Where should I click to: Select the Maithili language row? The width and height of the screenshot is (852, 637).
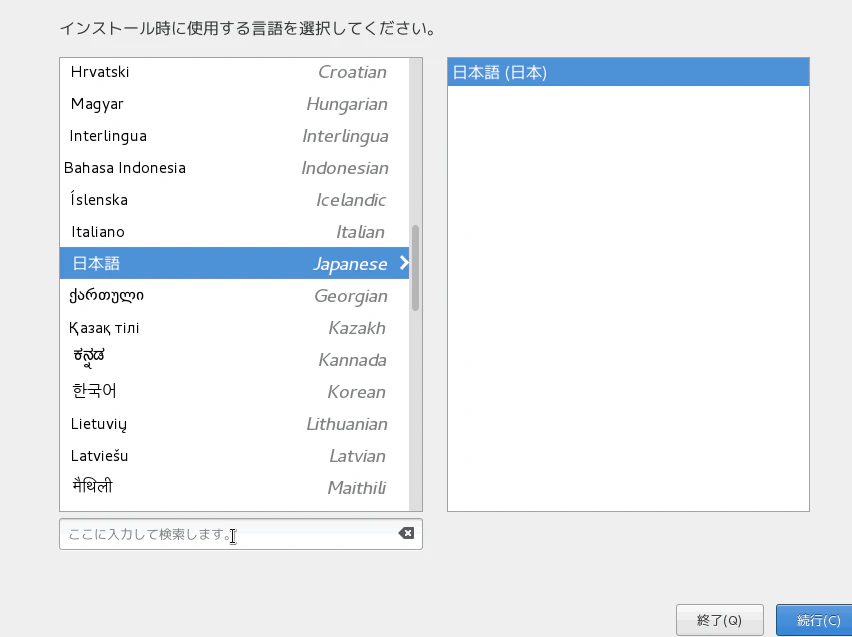pyautogui.click(x=234, y=488)
